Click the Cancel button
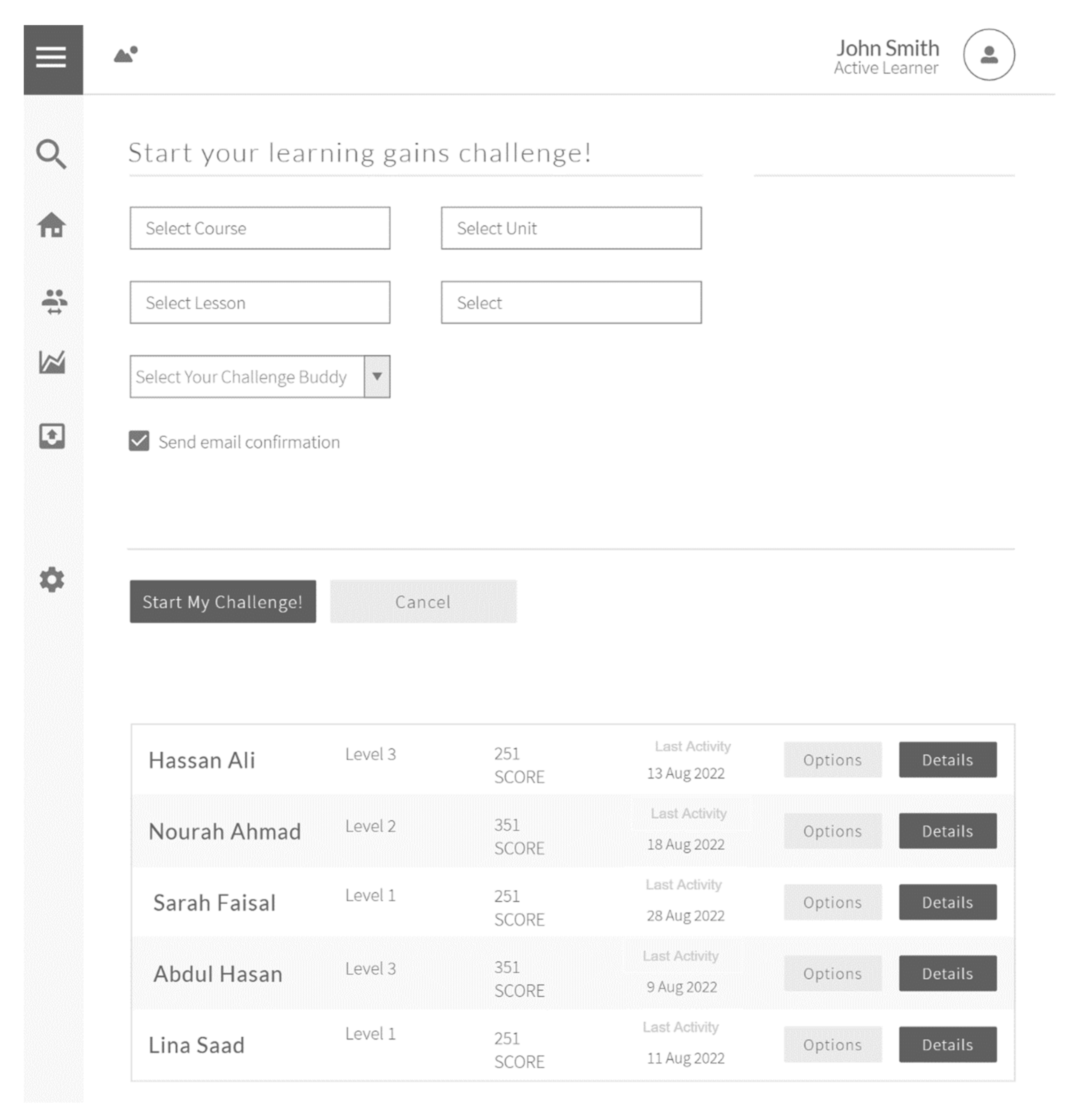The image size is (1077, 1120). tap(423, 602)
